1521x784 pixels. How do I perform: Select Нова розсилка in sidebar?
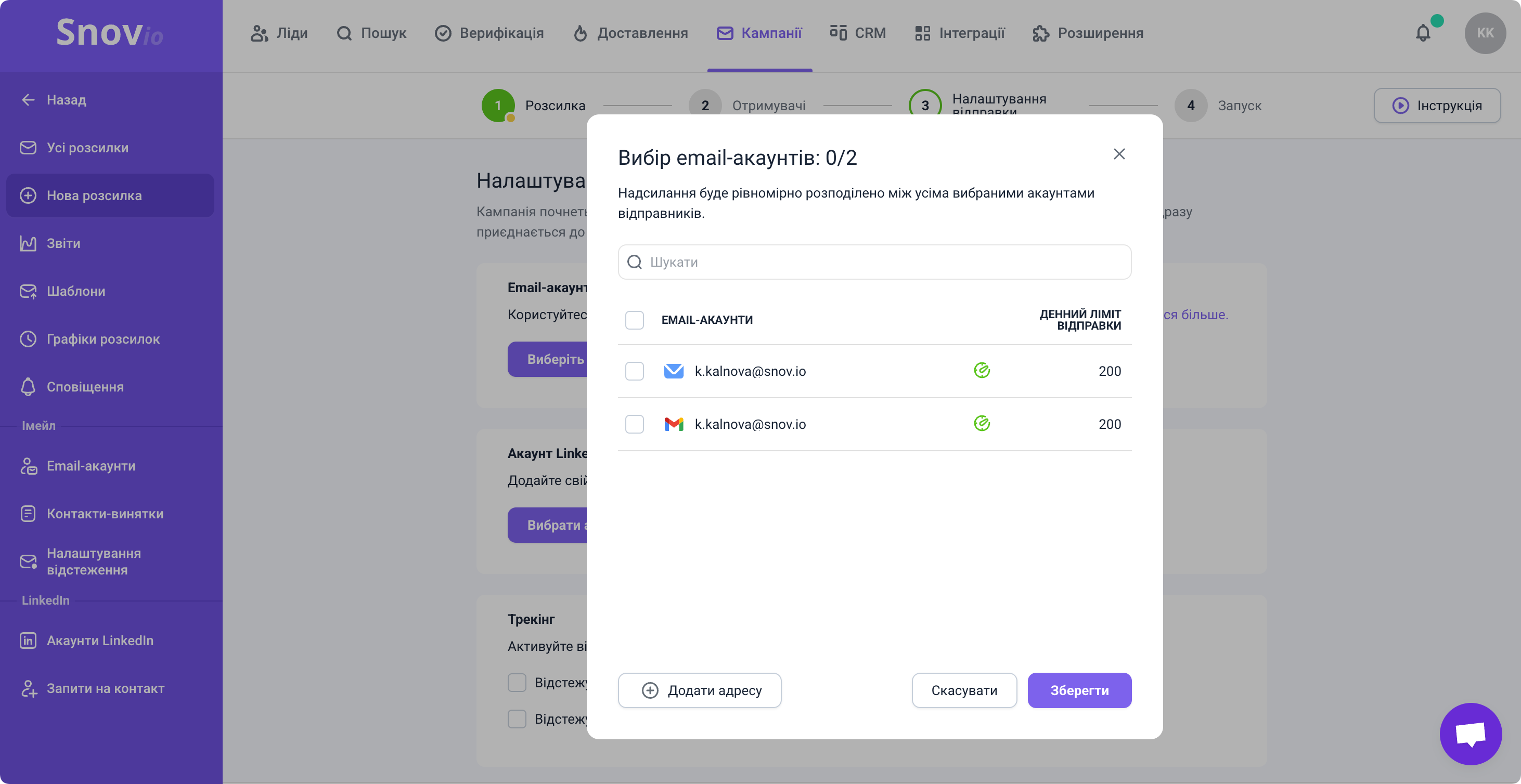(x=110, y=195)
